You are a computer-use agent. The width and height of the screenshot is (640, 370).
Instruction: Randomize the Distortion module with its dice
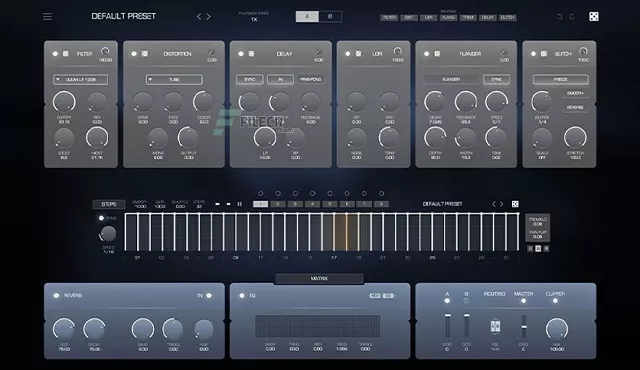point(144,54)
